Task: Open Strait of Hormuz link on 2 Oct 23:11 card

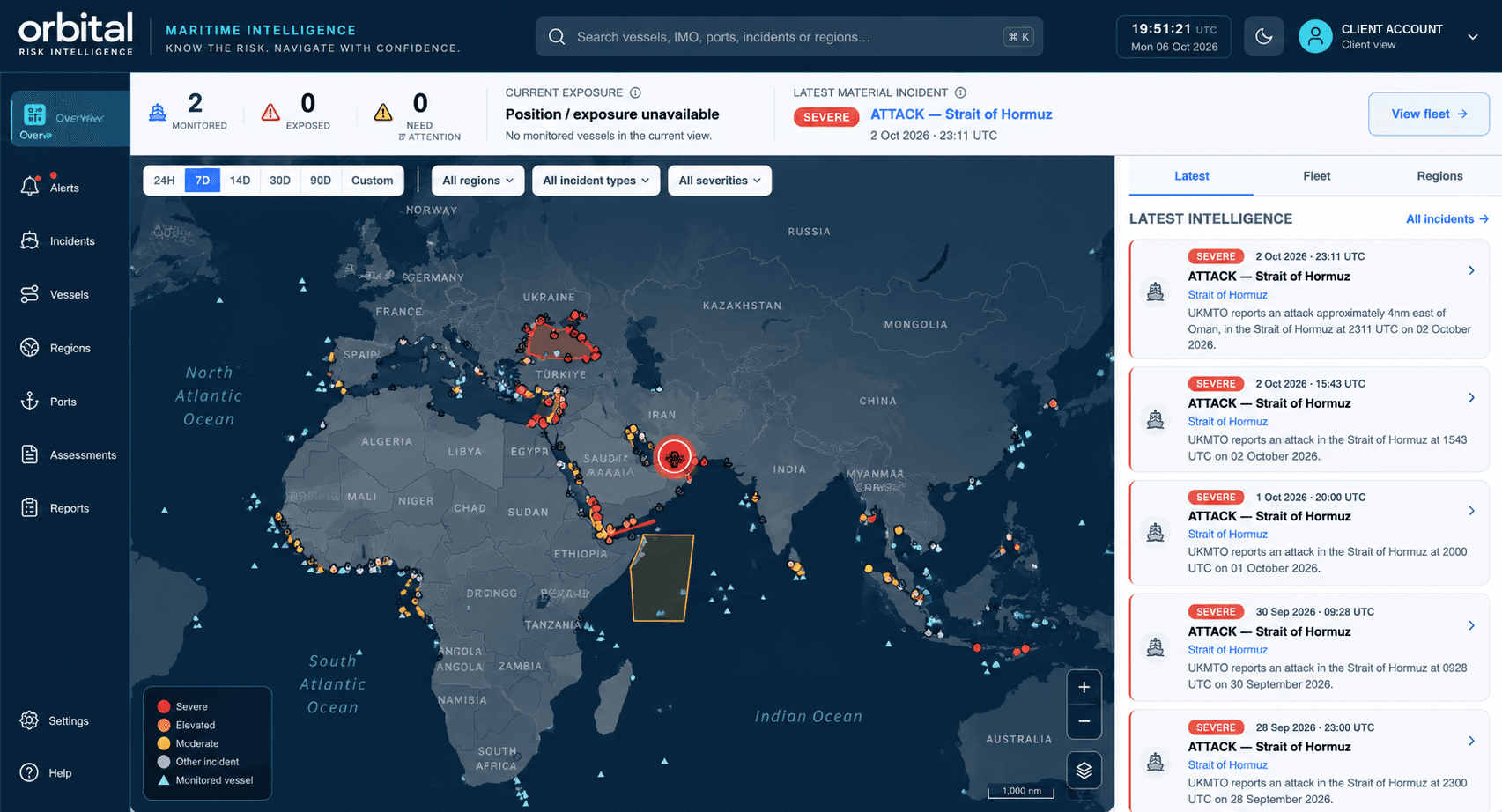Action: point(1227,295)
